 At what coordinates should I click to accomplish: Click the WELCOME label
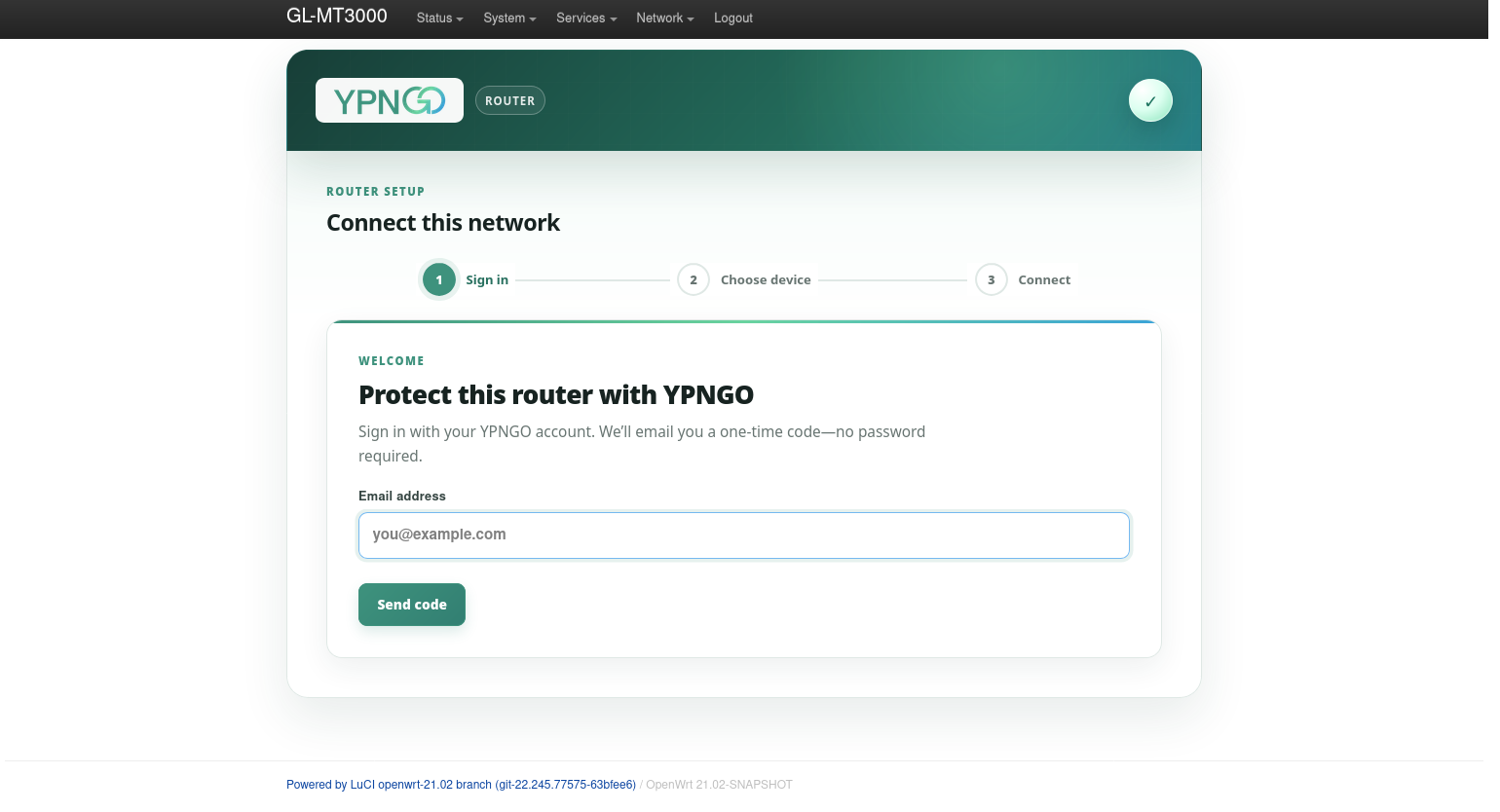point(392,361)
